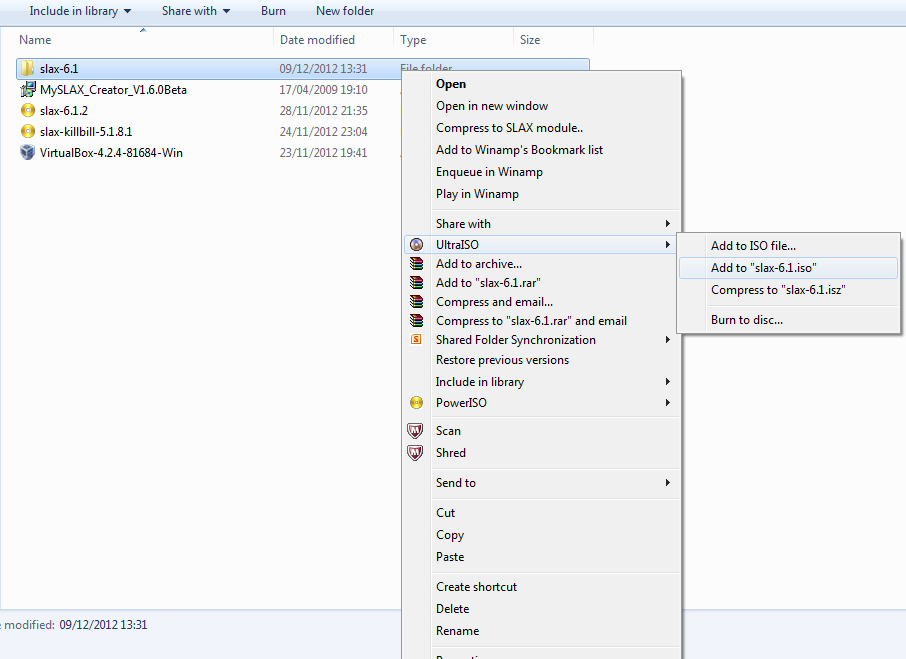Screen dimensions: 906x659
Task: Expand the PowerISO submenu
Action: [667, 403]
